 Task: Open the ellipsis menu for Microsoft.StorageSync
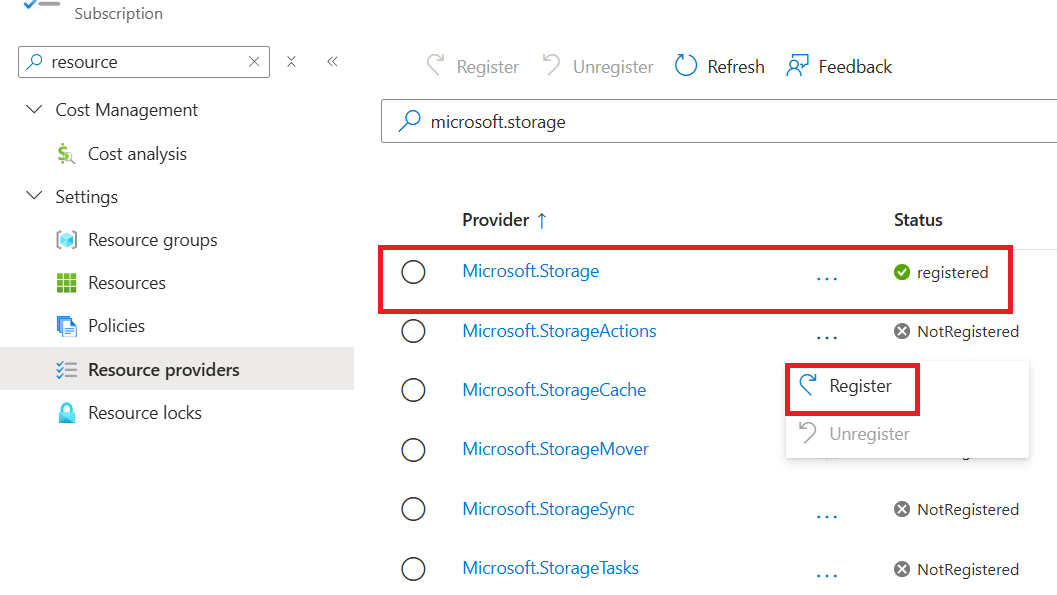(x=826, y=516)
